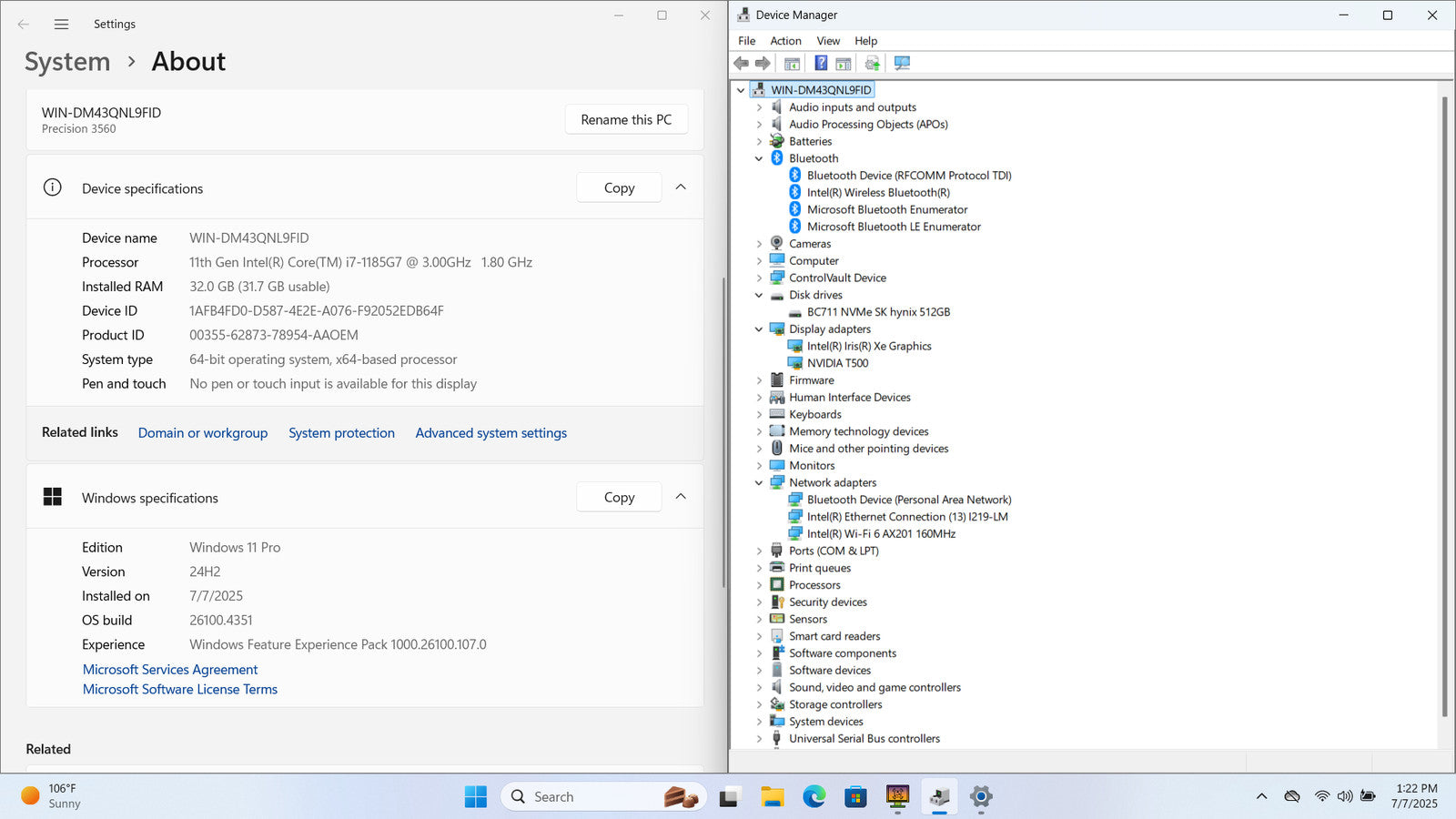This screenshot has height=819, width=1456.
Task: Open File Explorer from the taskbar
Action: pyautogui.click(x=773, y=797)
